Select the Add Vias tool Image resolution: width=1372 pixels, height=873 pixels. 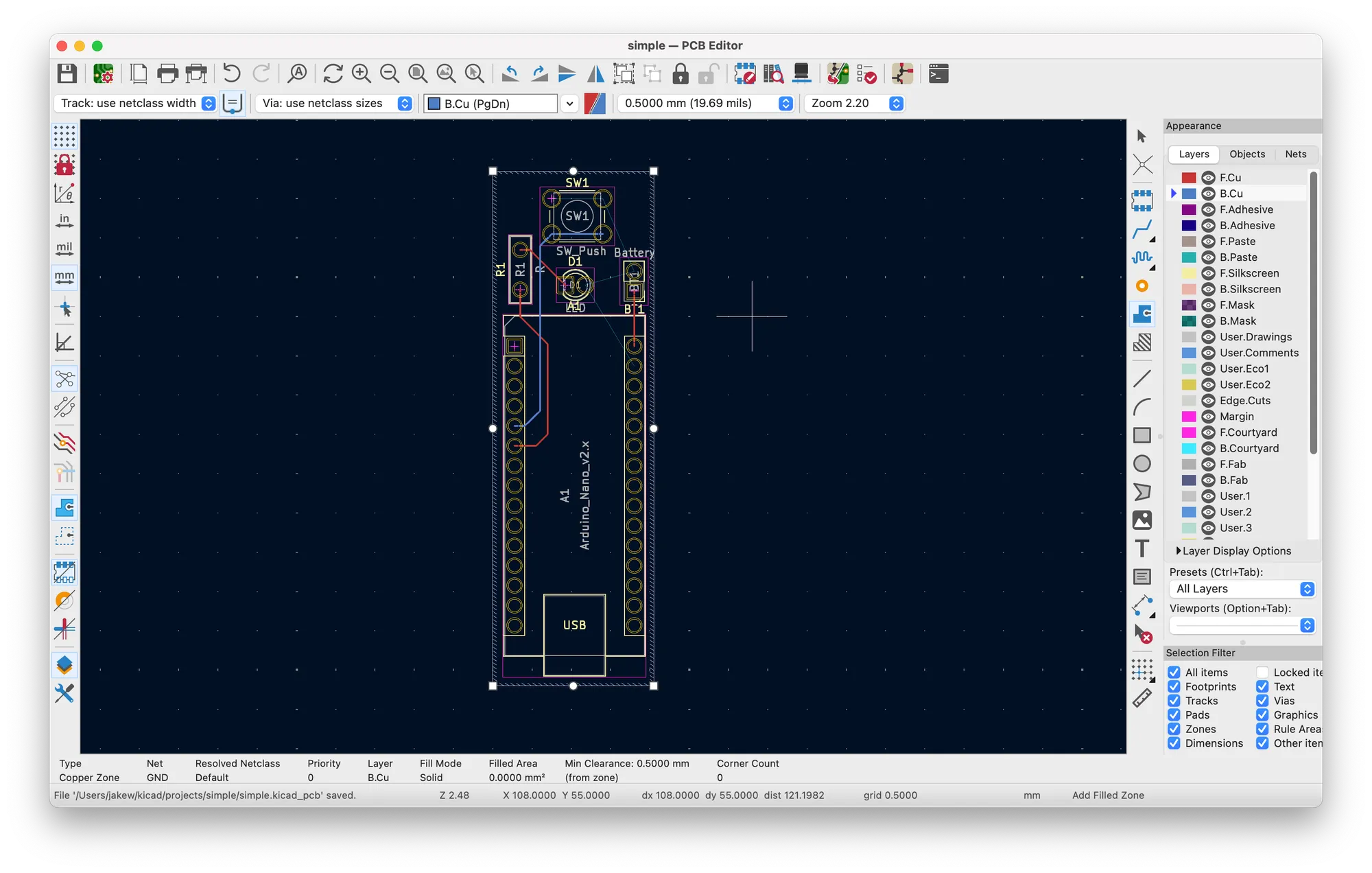pos(1142,286)
